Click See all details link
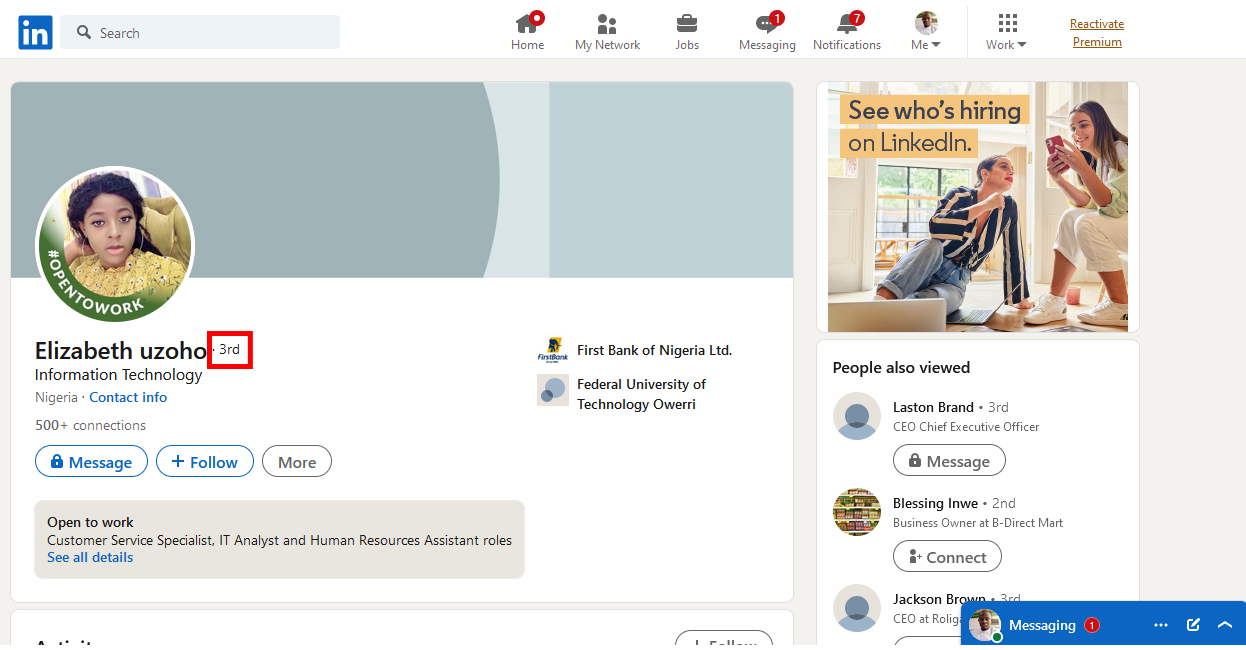Image resolution: width=1246 pixels, height=650 pixels. [90, 557]
